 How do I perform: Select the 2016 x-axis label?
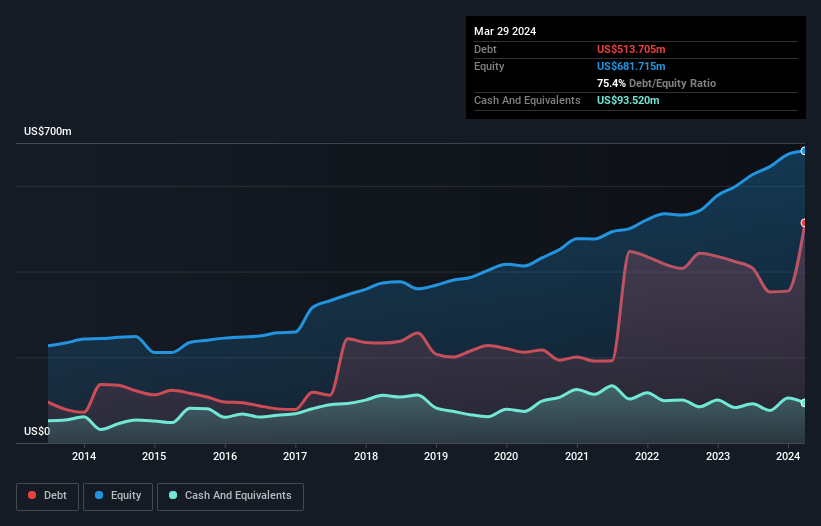pyautogui.click(x=225, y=456)
